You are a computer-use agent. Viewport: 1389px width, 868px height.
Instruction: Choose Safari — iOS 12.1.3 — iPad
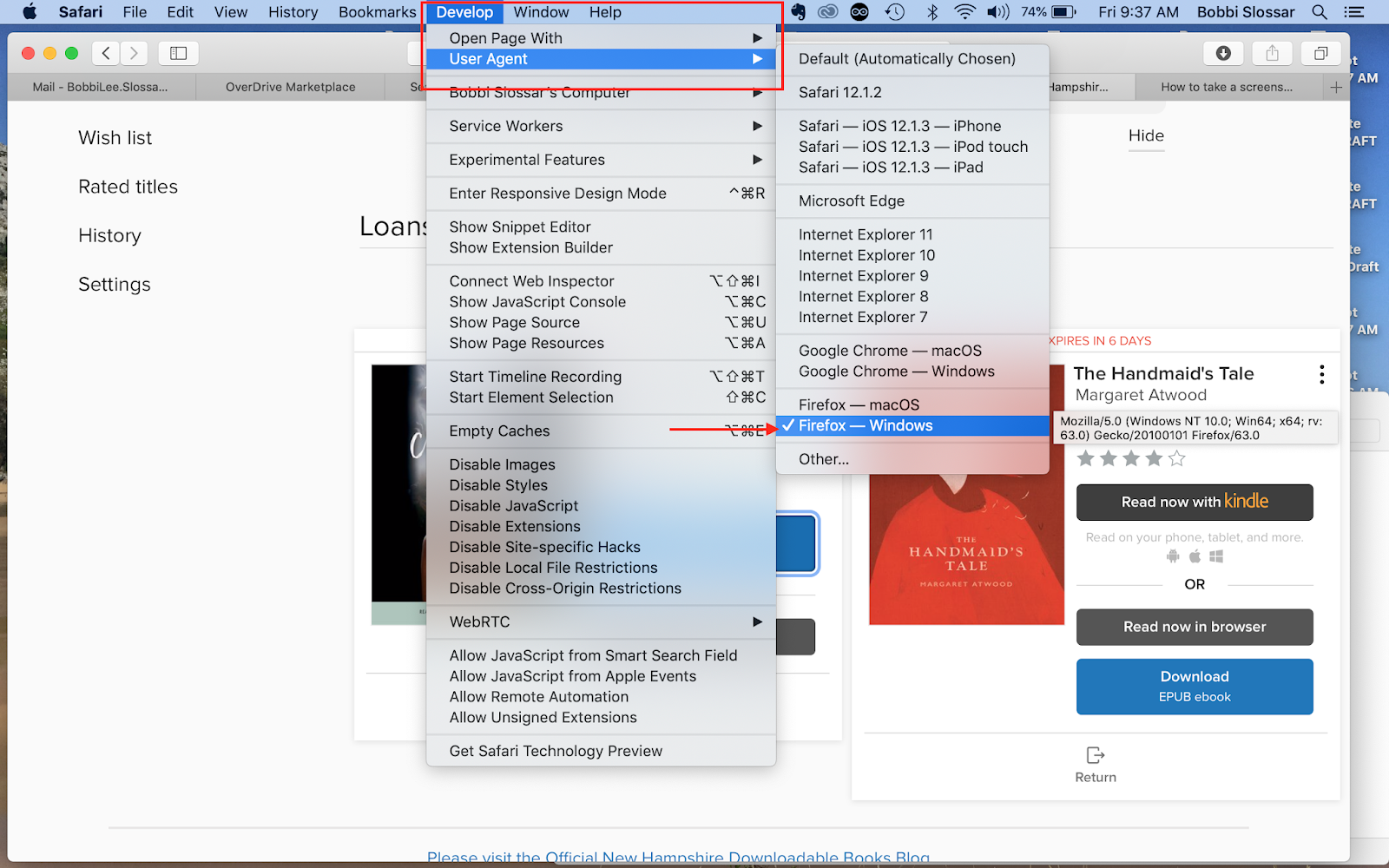(912, 168)
